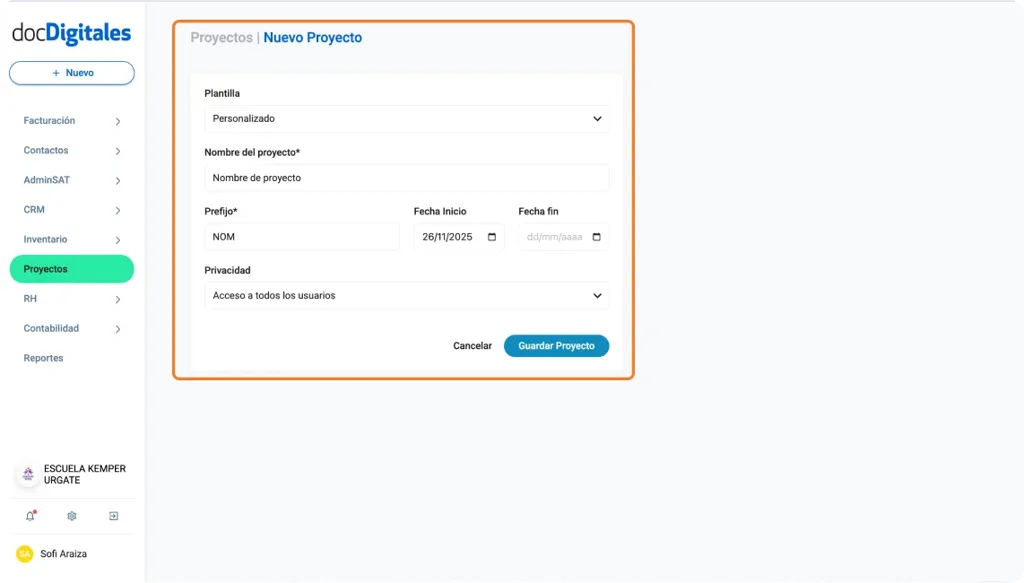Screen dimensions: 1024x583
Task: Click the Sofi Araiza avatar
Action: [x=24, y=553]
